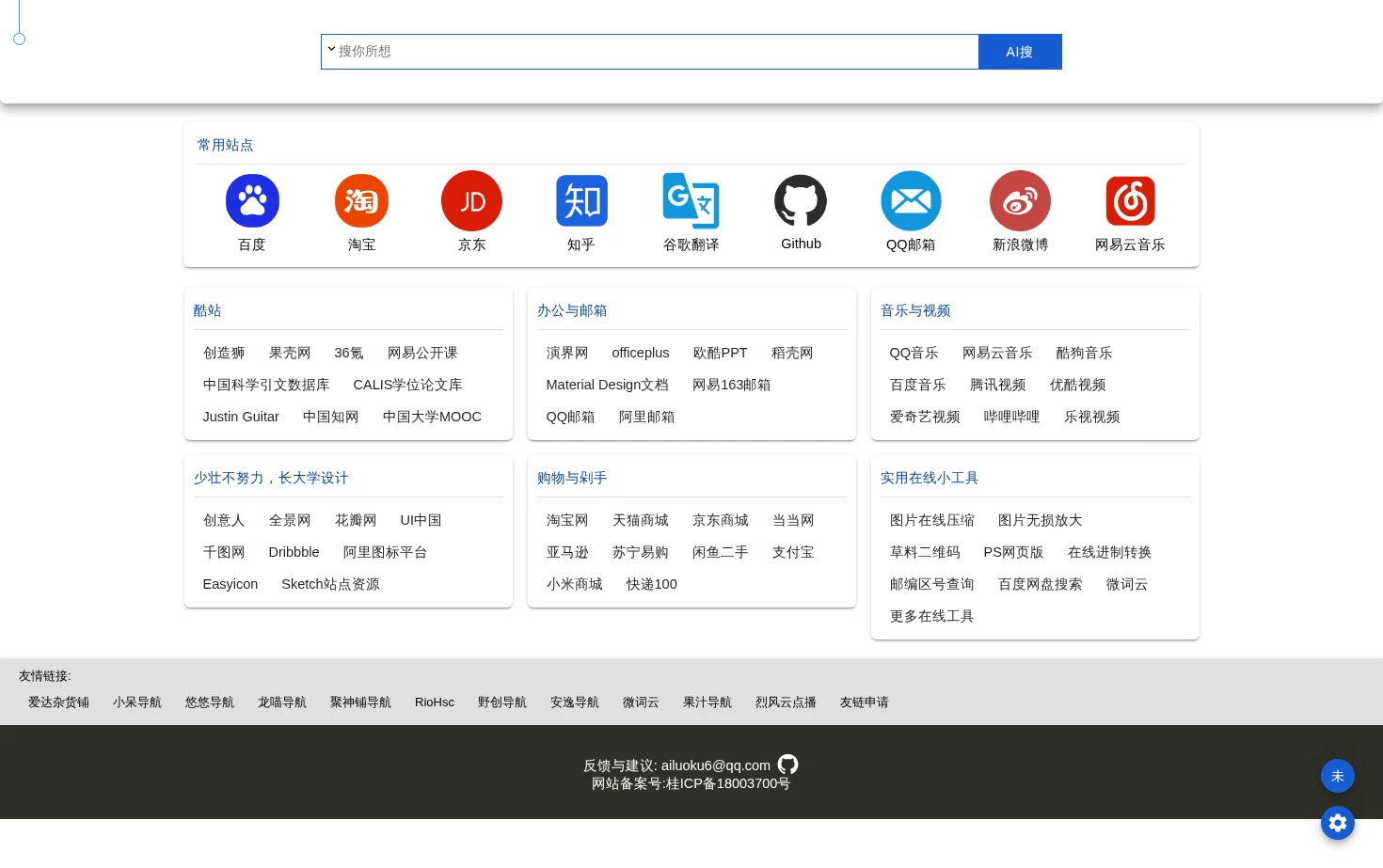Open the Zhihu blue icon
The height and width of the screenshot is (868, 1383).
click(581, 200)
